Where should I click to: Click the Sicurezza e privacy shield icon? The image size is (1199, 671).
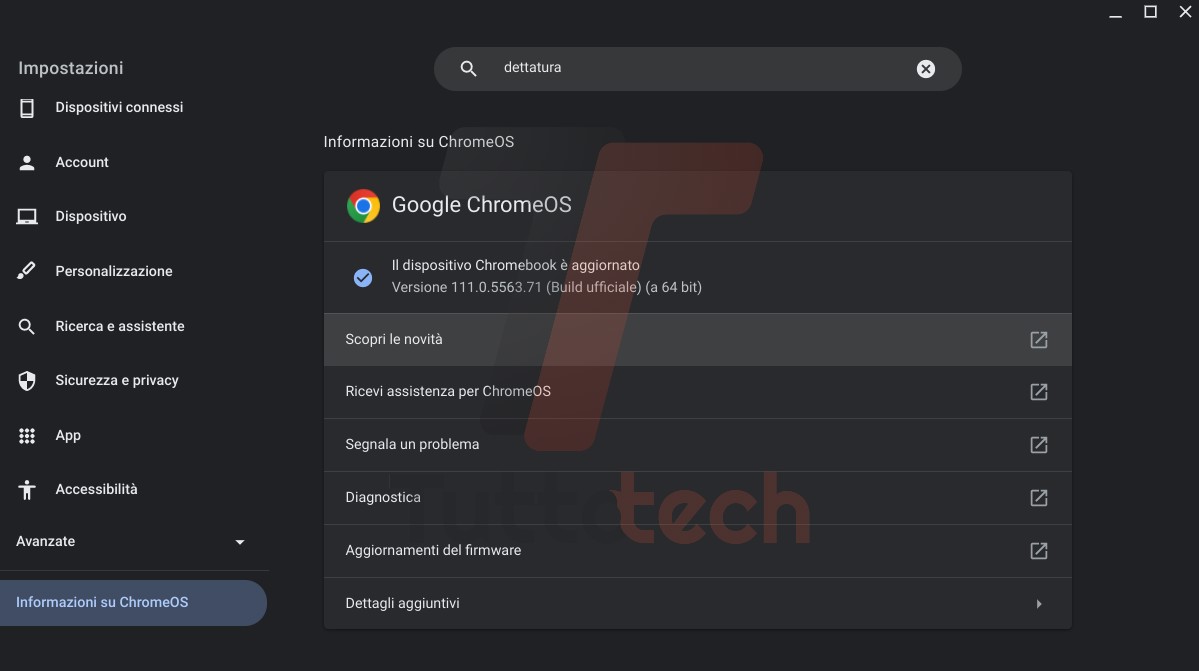[x=27, y=381]
